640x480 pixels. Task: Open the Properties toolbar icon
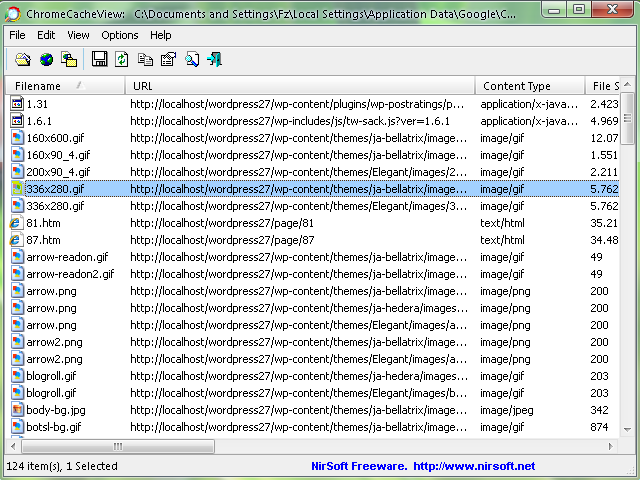pos(168,60)
